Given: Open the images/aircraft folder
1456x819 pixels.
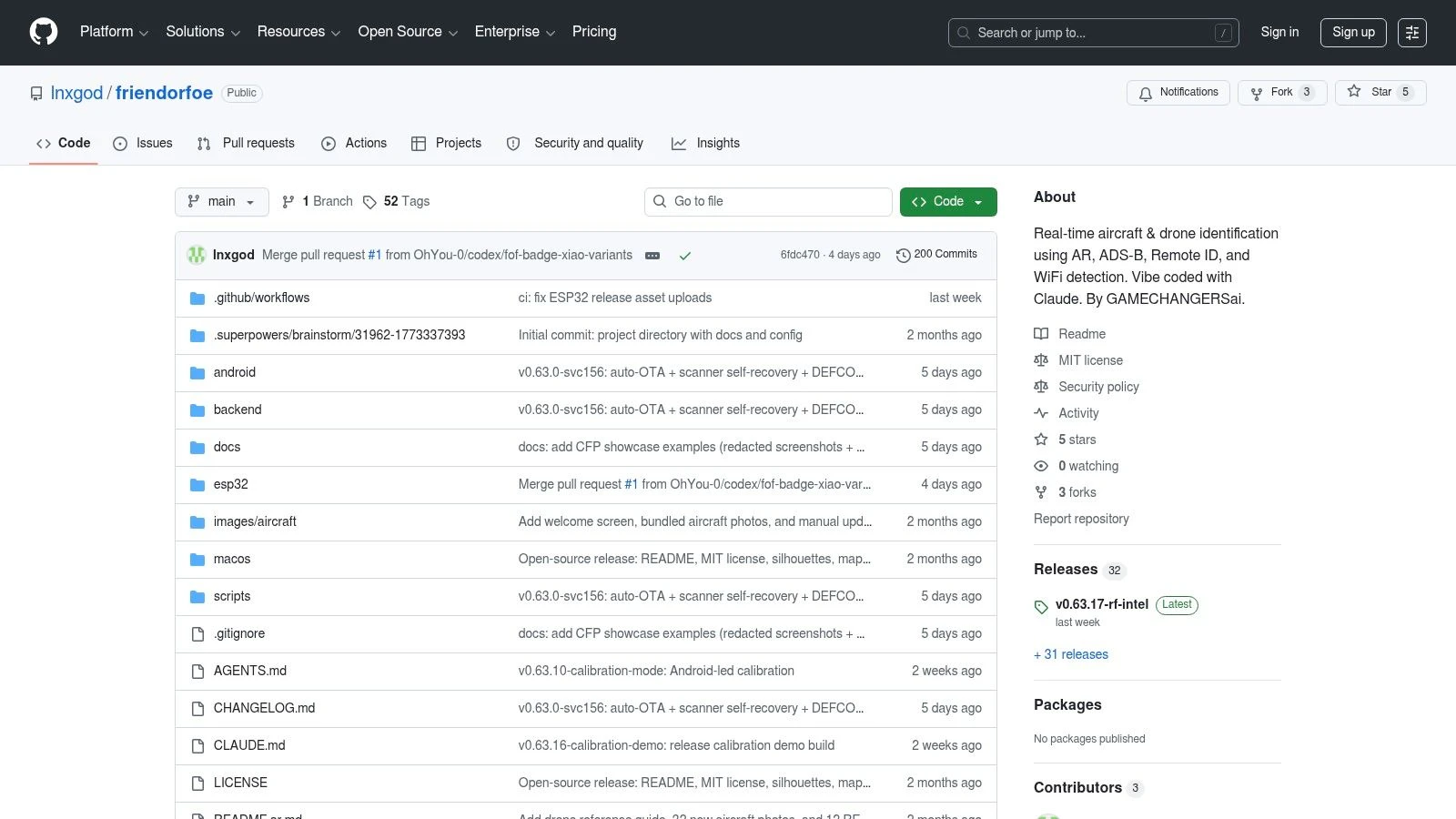Looking at the screenshot, I should (255, 522).
